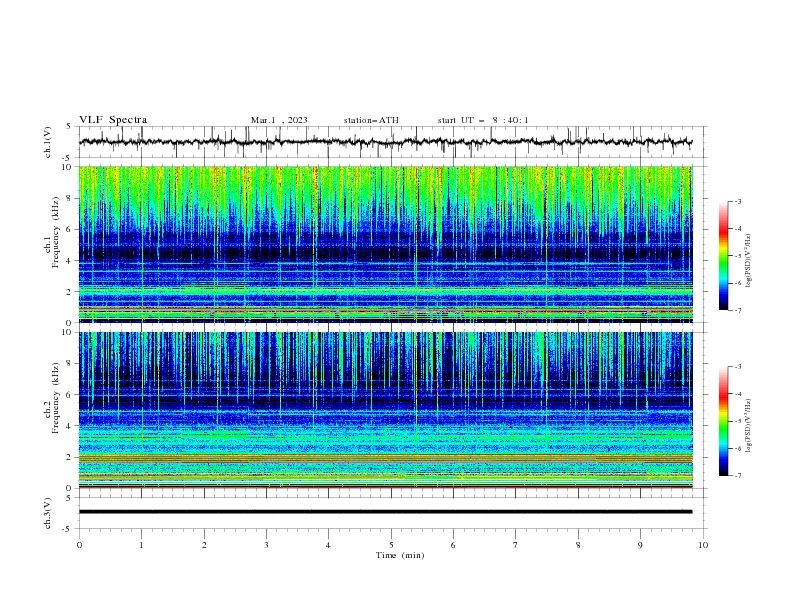Click the '10' tick on the time axis
The width and height of the screenshot is (792, 612).
[x=703, y=545]
